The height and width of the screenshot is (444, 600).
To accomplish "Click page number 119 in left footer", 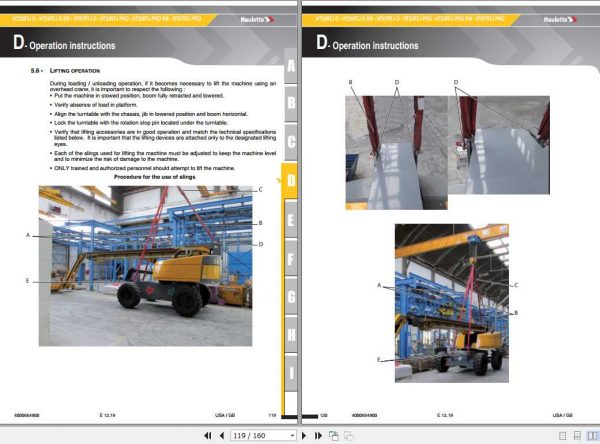I will pos(272,415).
